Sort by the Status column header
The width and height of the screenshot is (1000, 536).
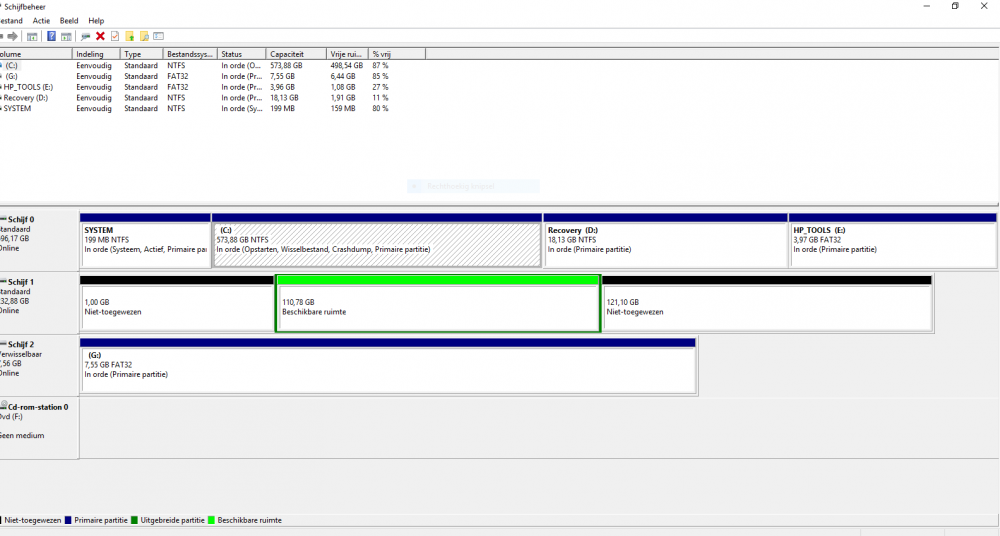(x=241, y=54)
